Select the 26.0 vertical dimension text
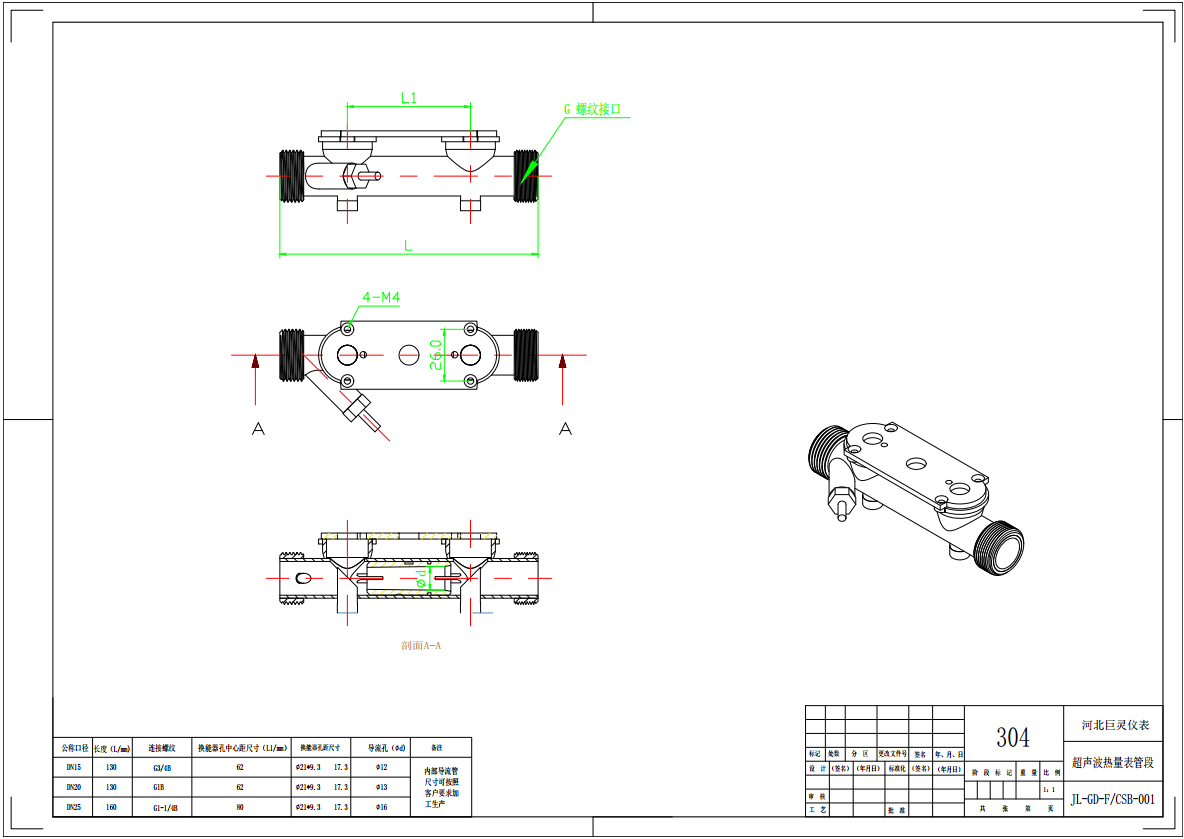 point(438,355)
